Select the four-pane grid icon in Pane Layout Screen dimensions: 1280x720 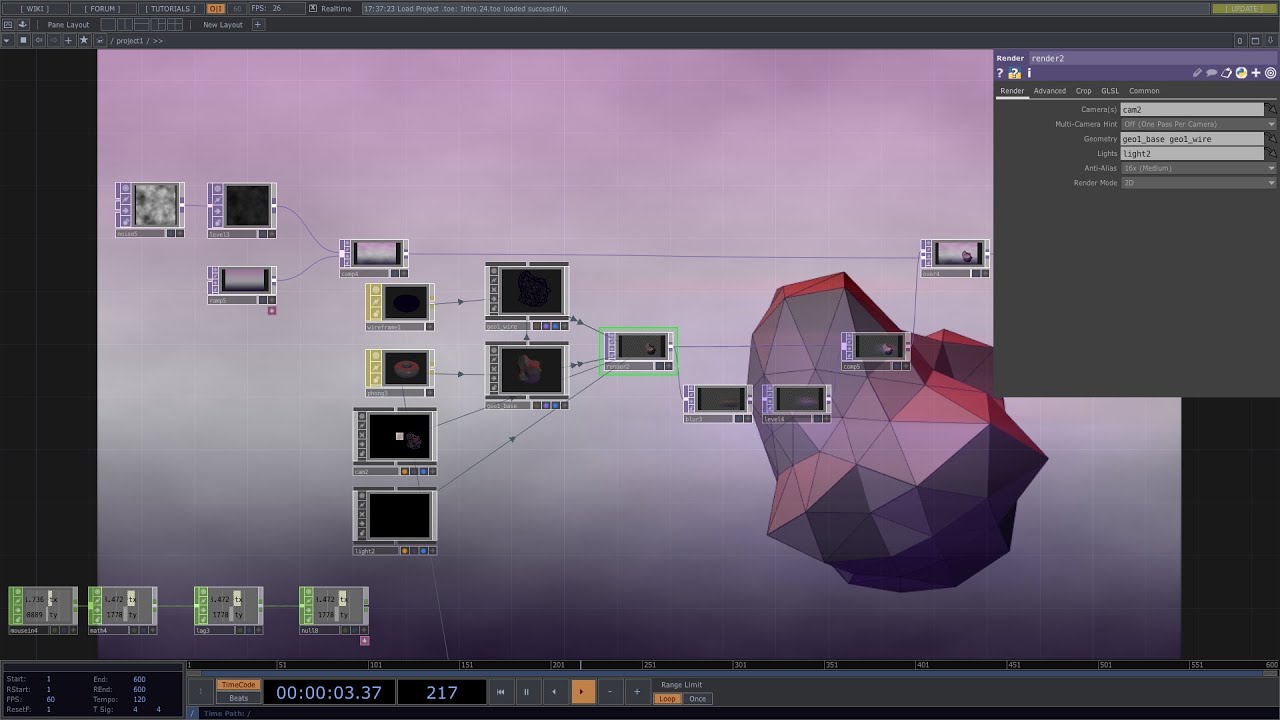click(x=175, y=25)
